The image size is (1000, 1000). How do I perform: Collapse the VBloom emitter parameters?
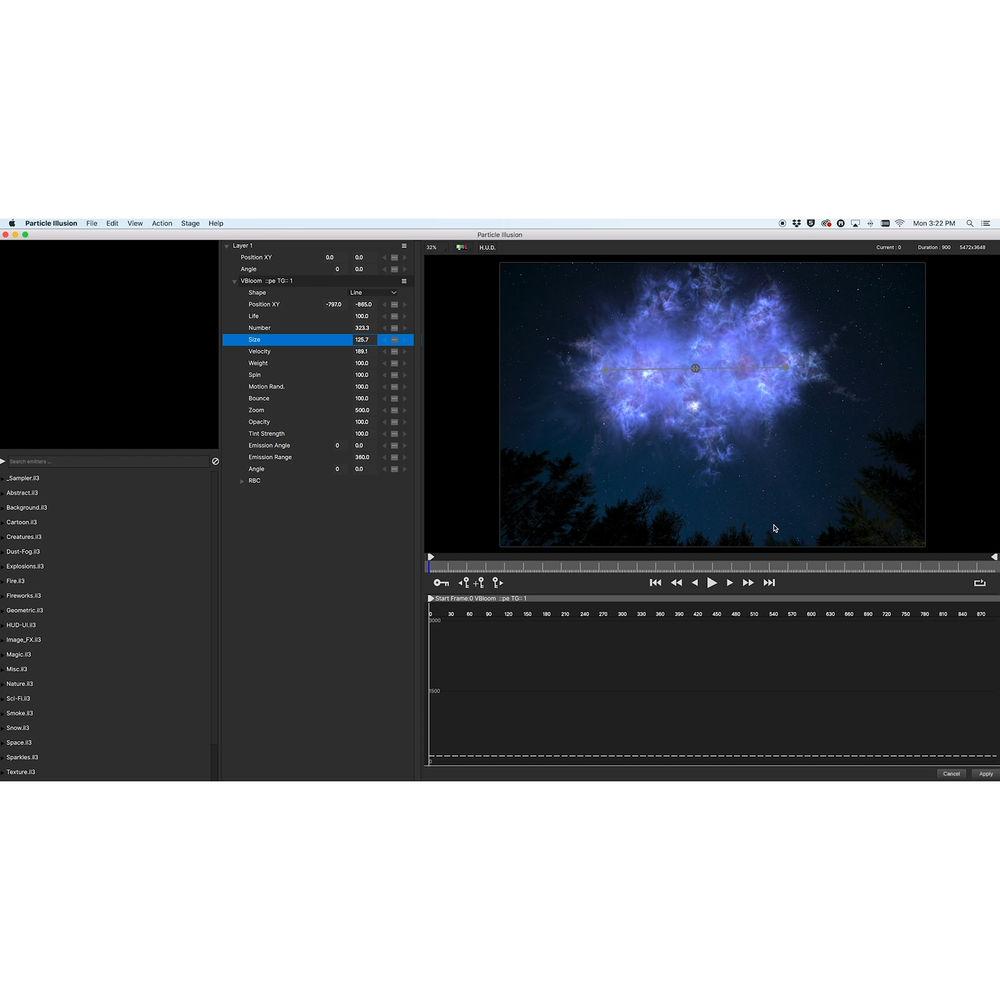pyautogui.click(x=234, y=281)
